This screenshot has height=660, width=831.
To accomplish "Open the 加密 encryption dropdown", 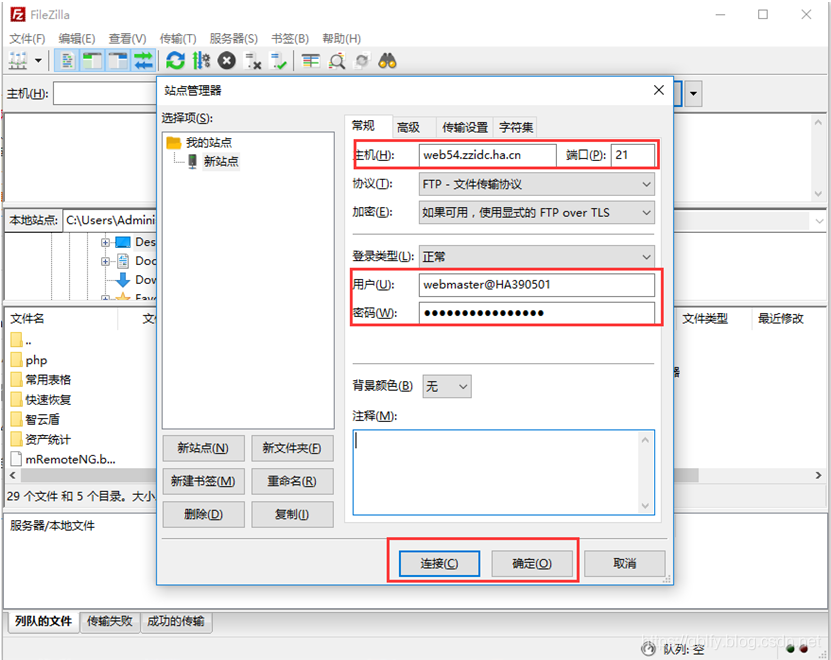I will tap(536, 212).
